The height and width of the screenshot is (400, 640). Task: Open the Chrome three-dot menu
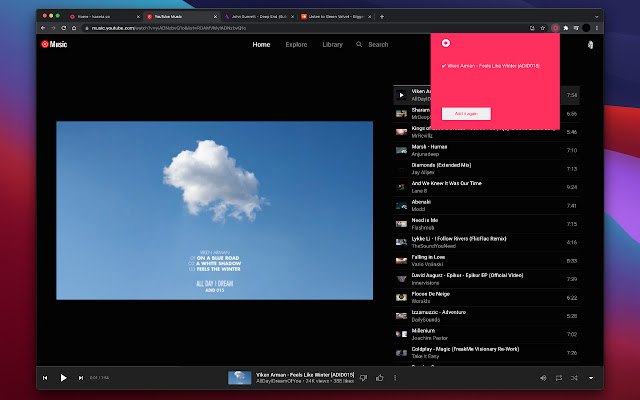coord(597,28)
